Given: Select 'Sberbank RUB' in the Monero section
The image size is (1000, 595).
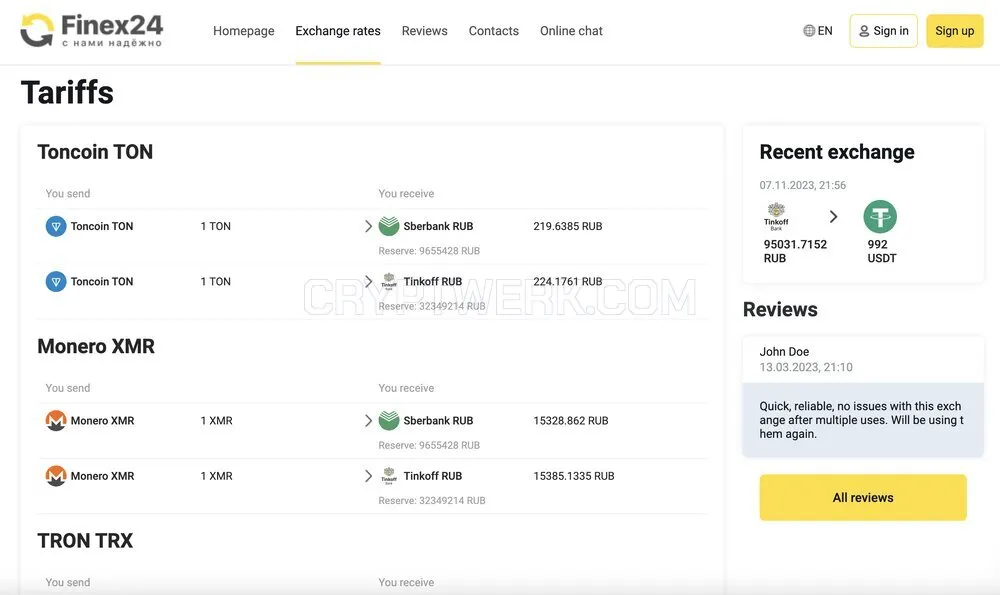Looking at the screenshot, I should click(438, 421).
